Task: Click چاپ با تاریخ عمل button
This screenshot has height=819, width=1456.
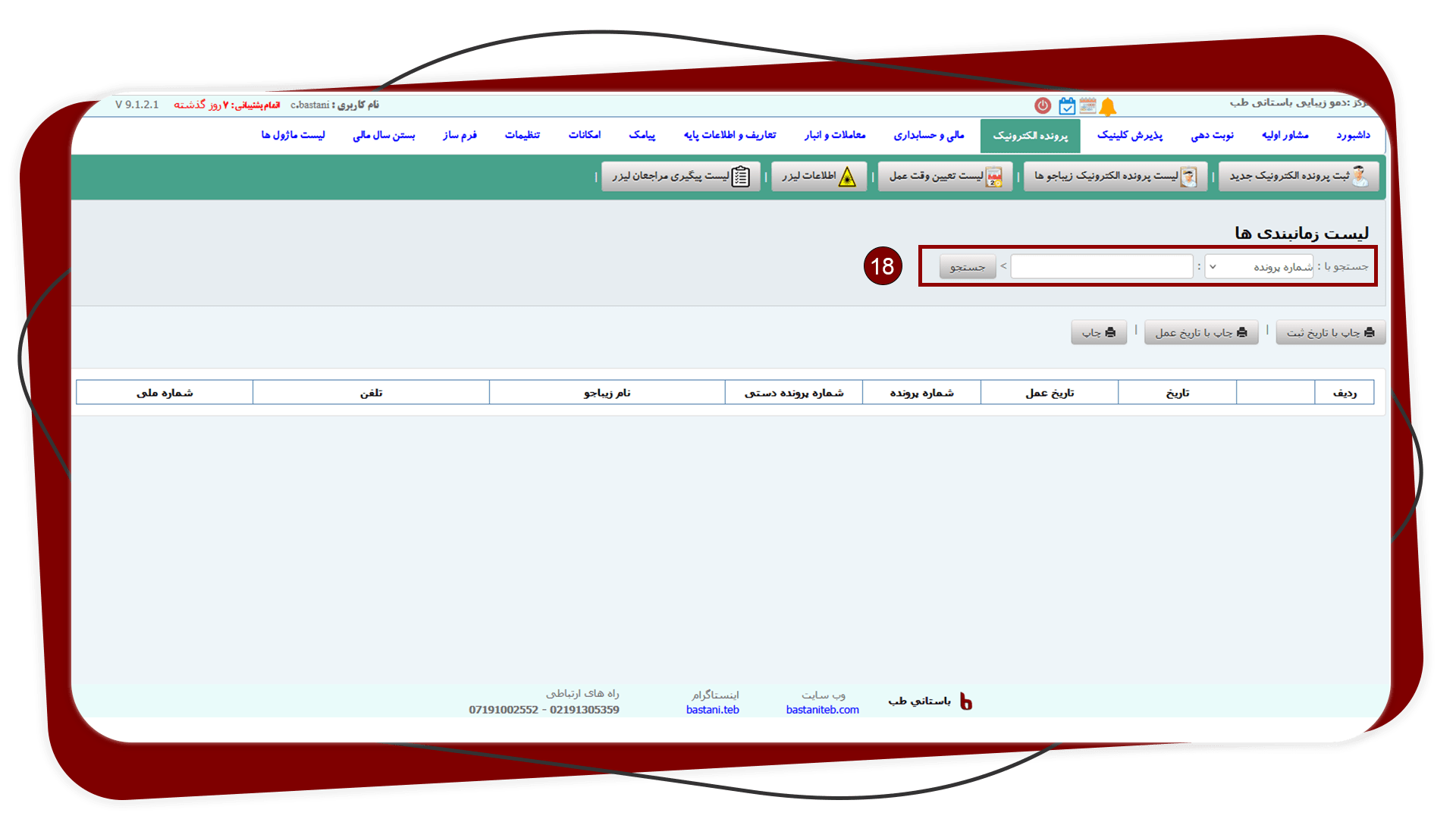Action: click(1200, 332)
